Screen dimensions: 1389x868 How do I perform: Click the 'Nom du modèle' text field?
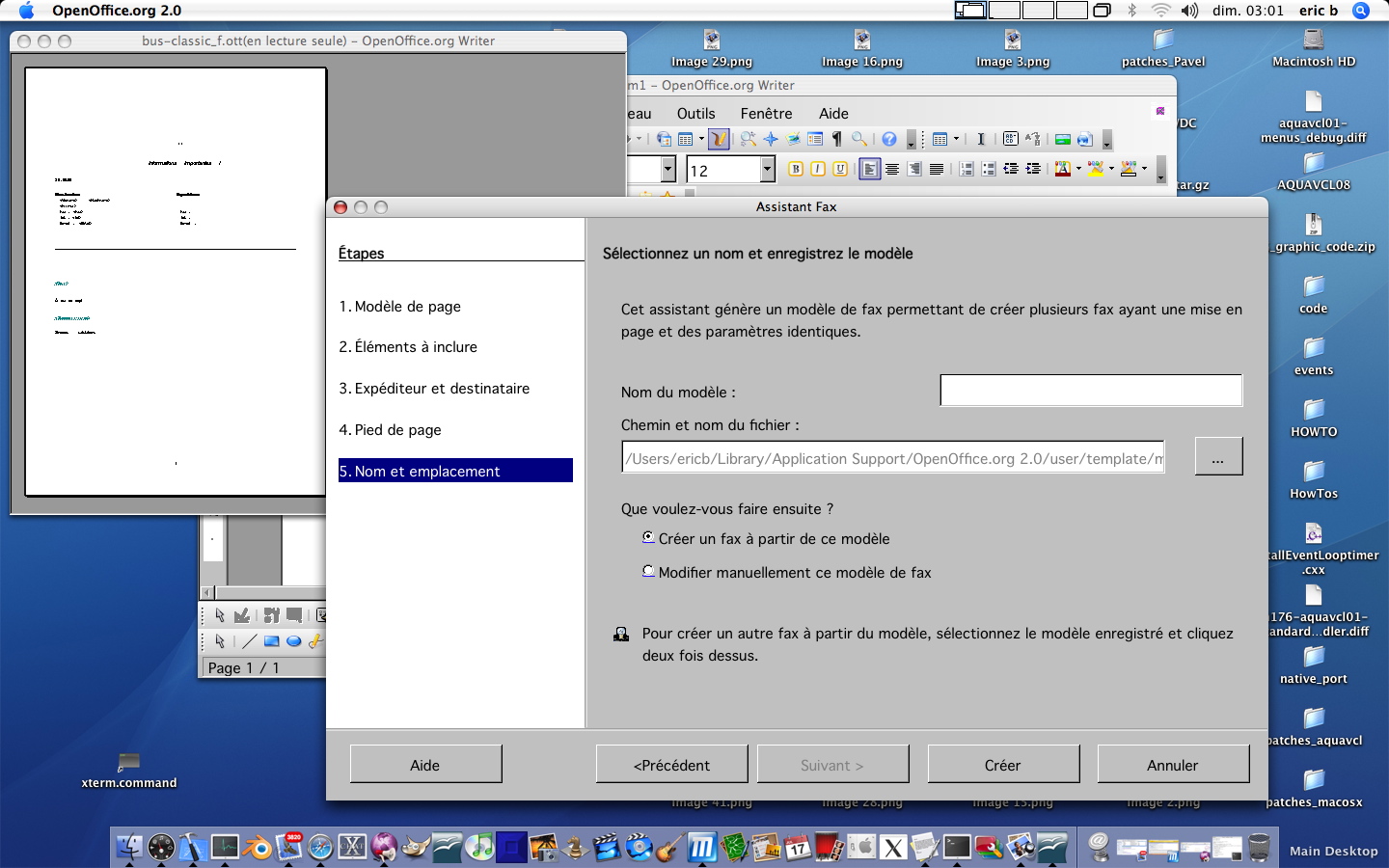(x=1091, y=391)
